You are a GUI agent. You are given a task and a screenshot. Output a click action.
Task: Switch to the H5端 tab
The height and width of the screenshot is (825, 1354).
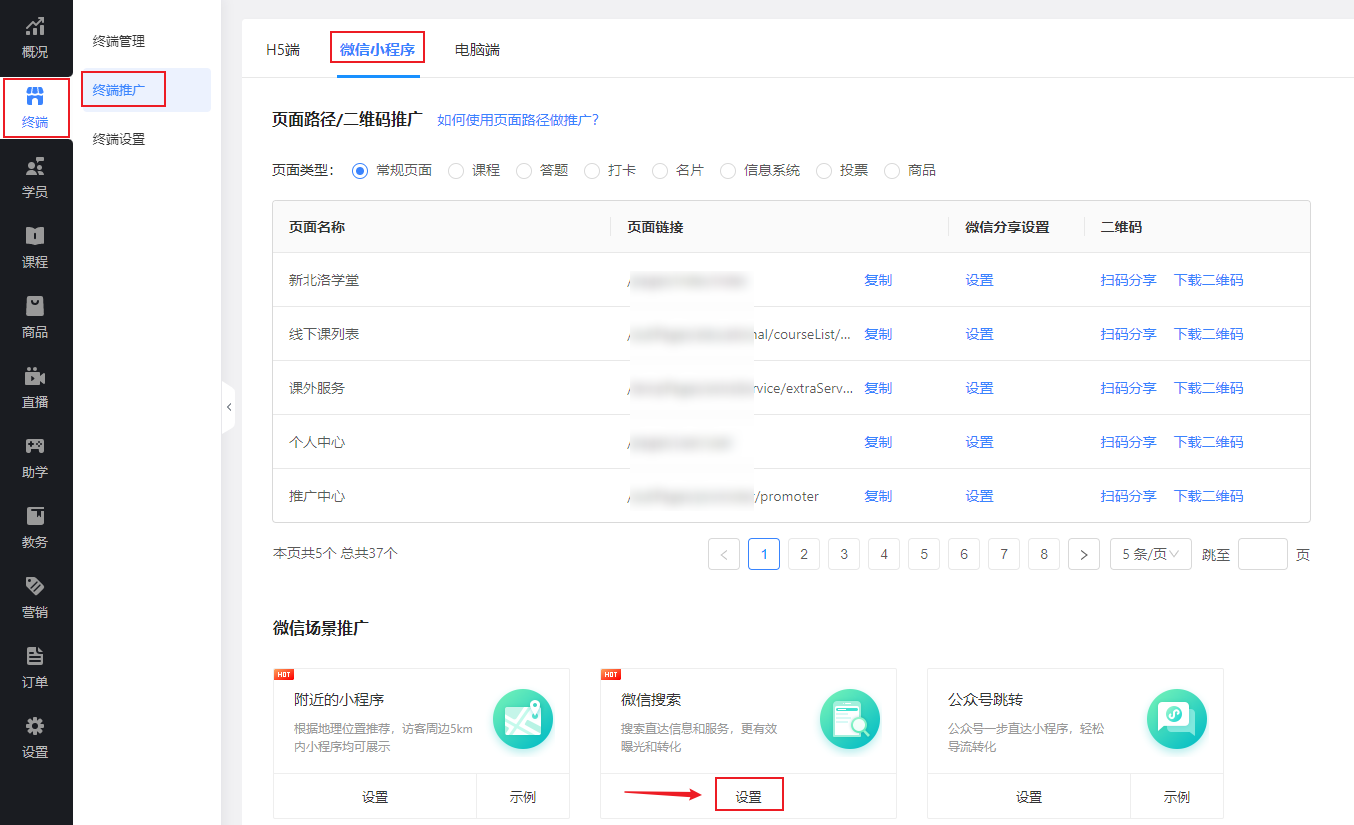coord(283,49)
